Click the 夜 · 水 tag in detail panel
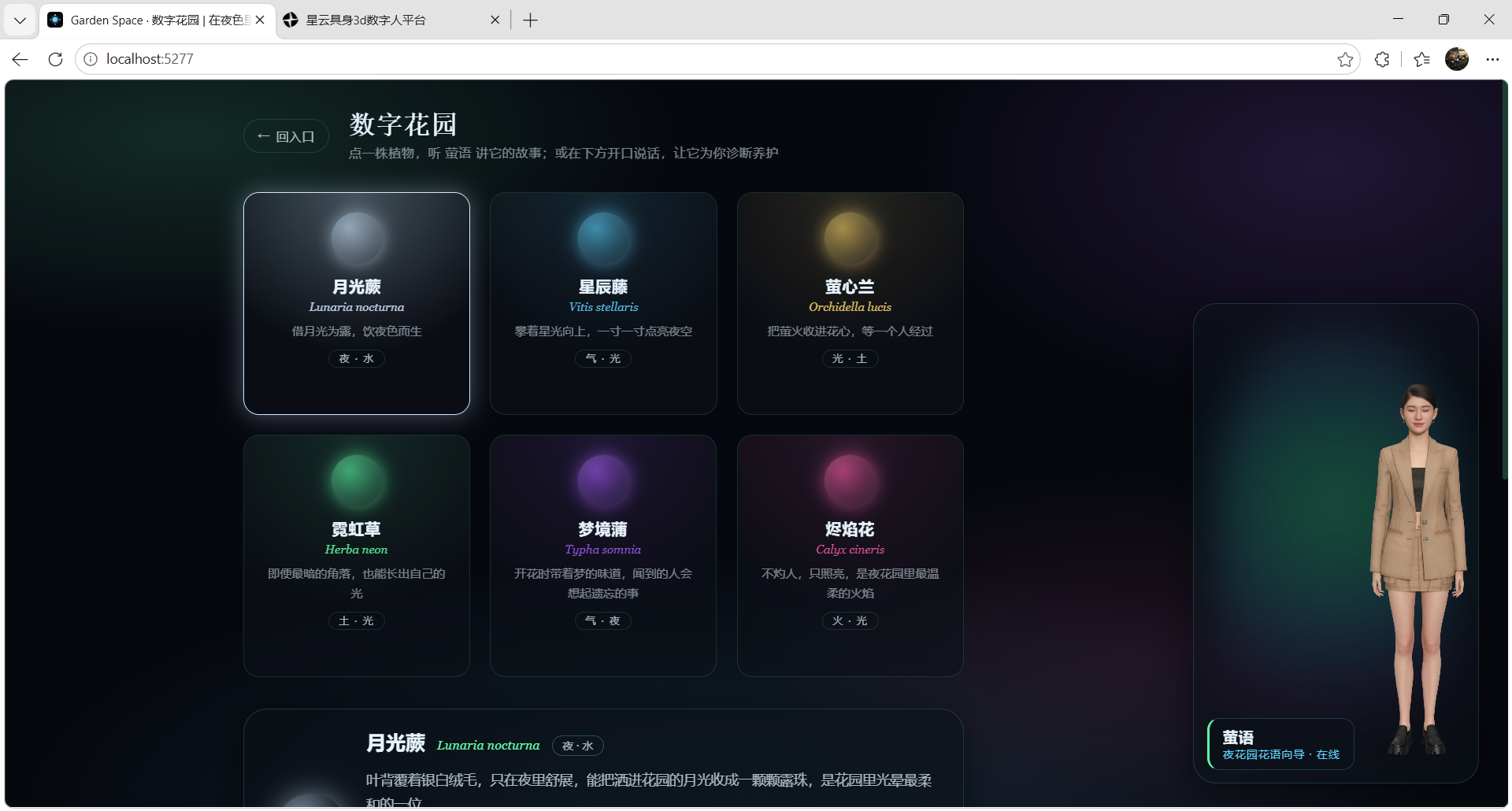Image resolution: width=1512 pixels, height=811 pixels. pyautogui.click(x=578, y=746)
